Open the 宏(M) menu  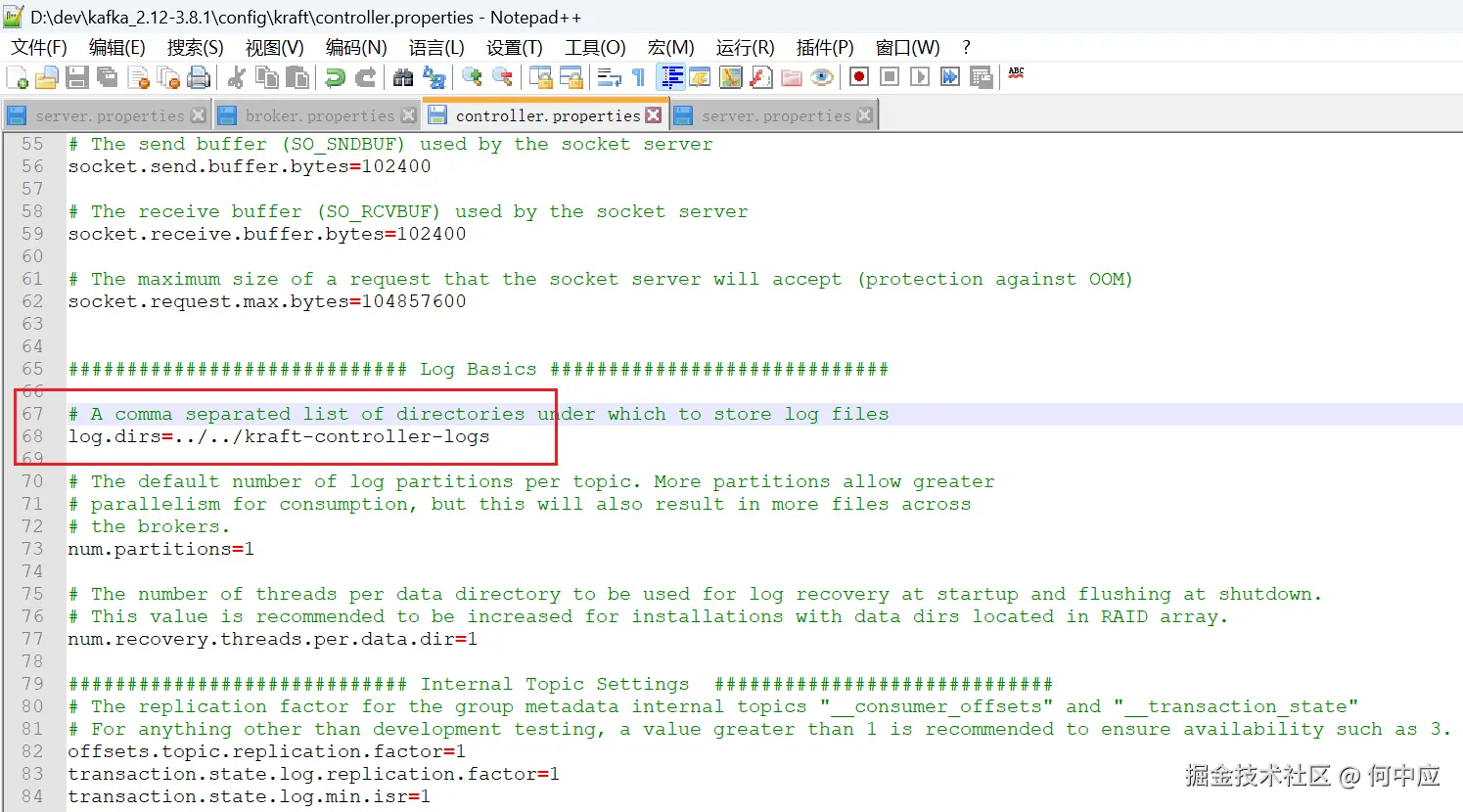(670, 47)
